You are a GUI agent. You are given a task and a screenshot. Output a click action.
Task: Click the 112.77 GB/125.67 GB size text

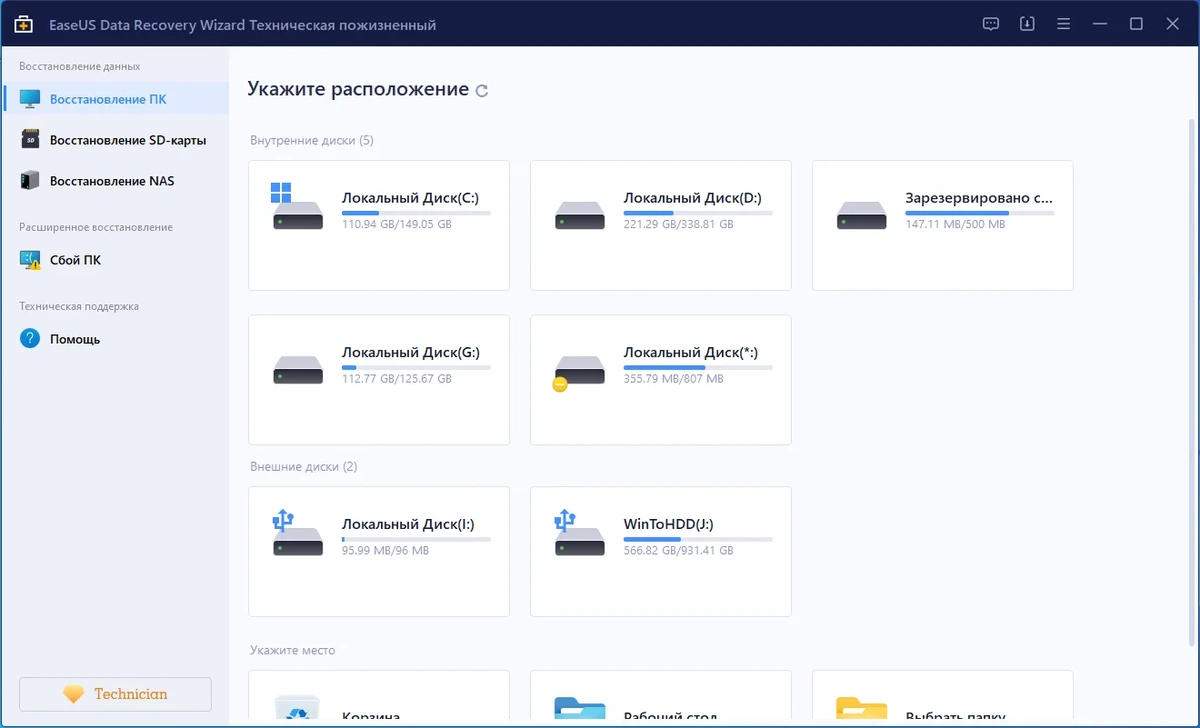(397, 379)
